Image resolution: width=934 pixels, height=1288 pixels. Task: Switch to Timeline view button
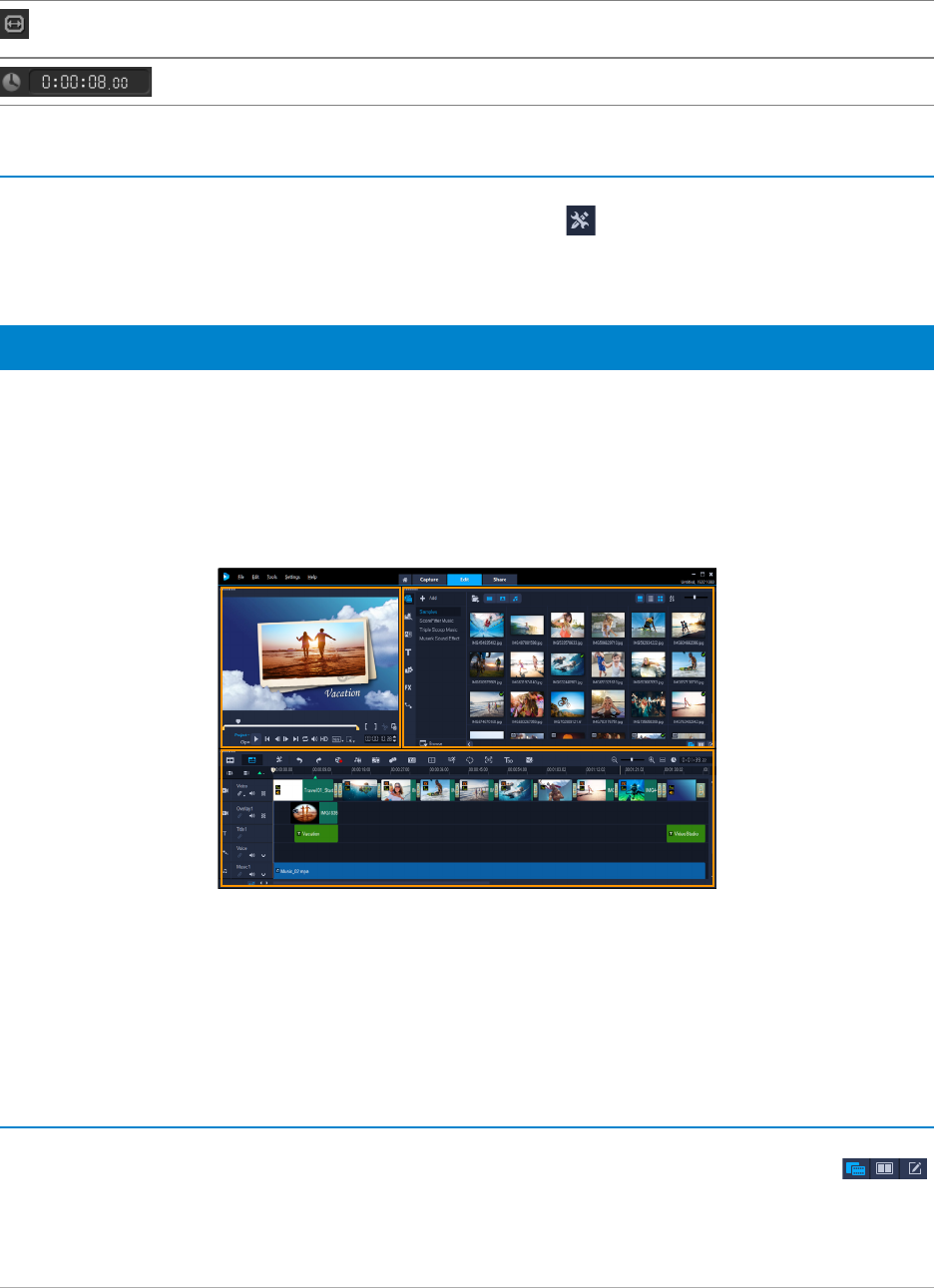[251, 759]
